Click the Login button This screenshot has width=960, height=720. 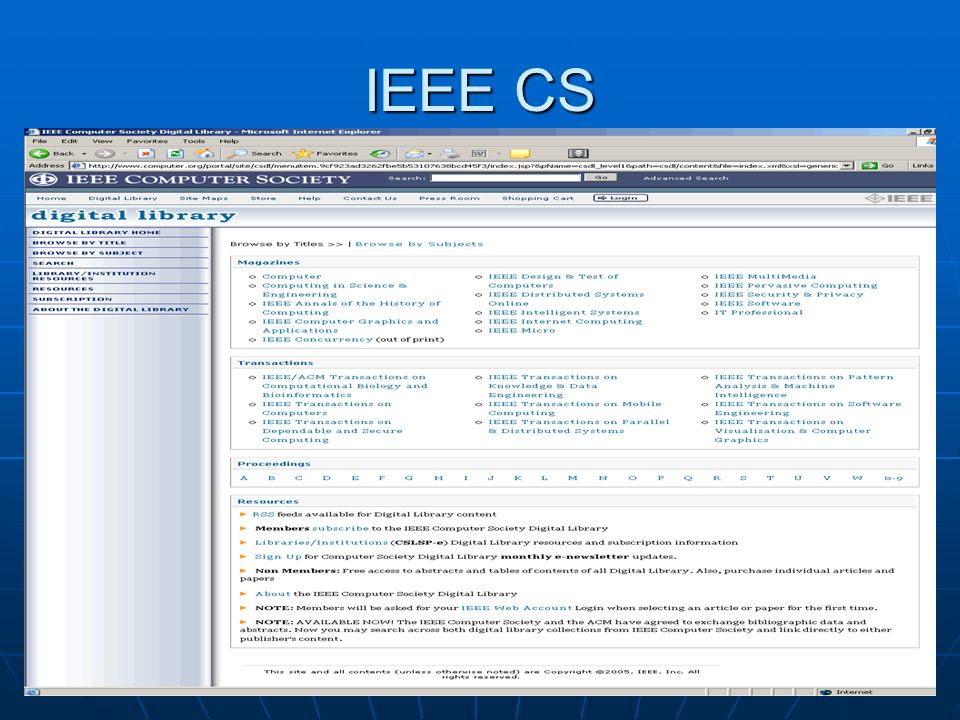click(x=620, y=198)
